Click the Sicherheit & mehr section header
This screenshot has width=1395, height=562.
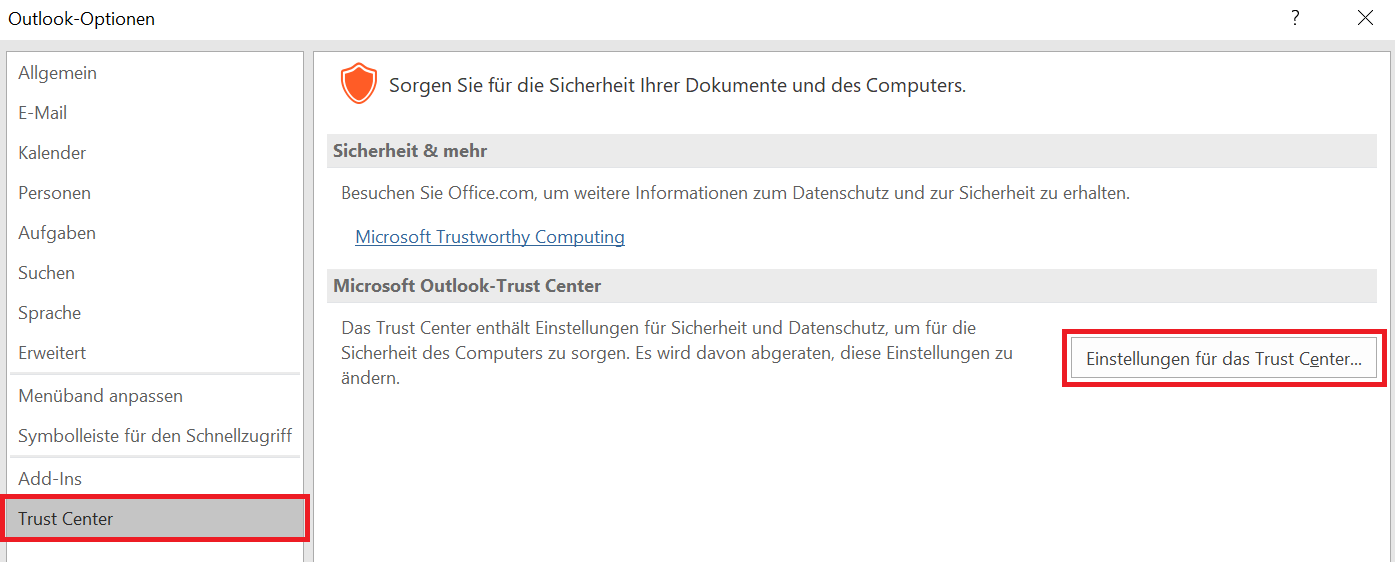(410, 151)
